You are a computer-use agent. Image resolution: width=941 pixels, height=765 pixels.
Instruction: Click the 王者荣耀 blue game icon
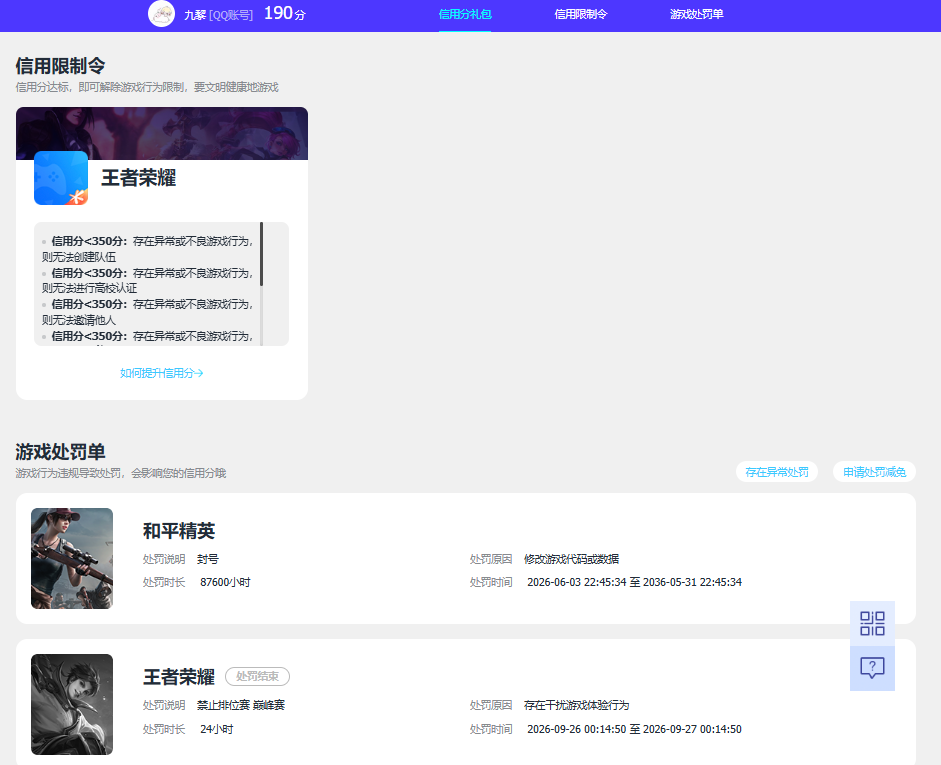click(x=61, y=178)
